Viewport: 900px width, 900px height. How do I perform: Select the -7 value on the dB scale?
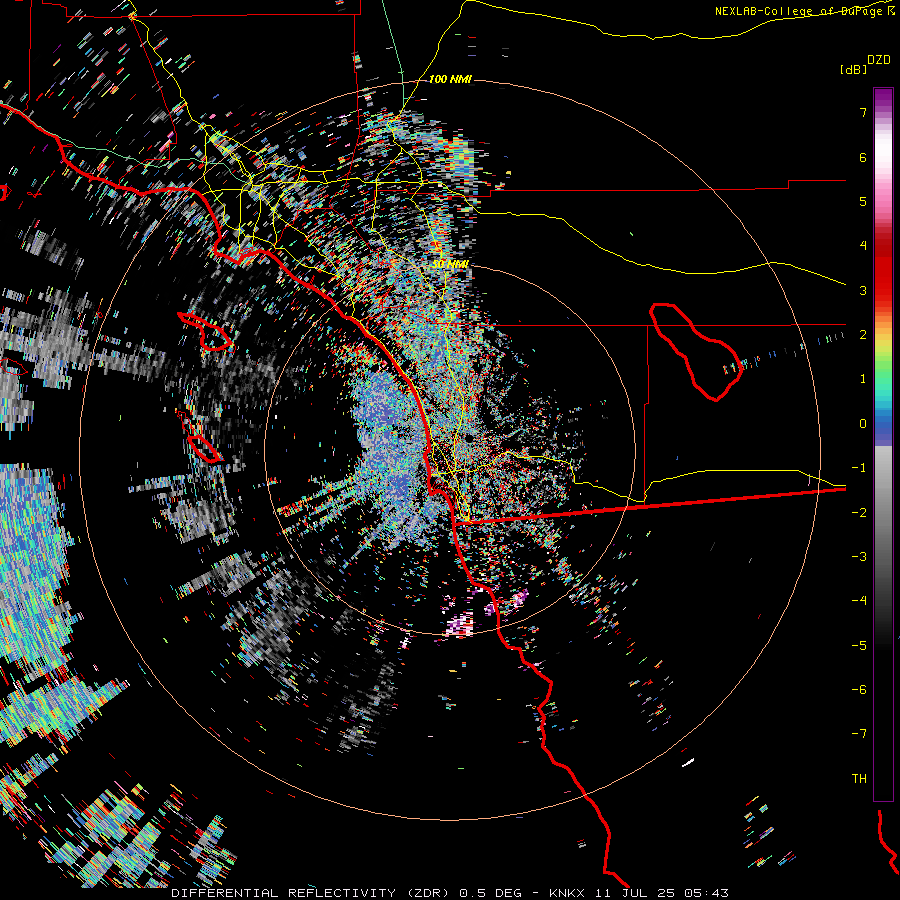point(859,734)
